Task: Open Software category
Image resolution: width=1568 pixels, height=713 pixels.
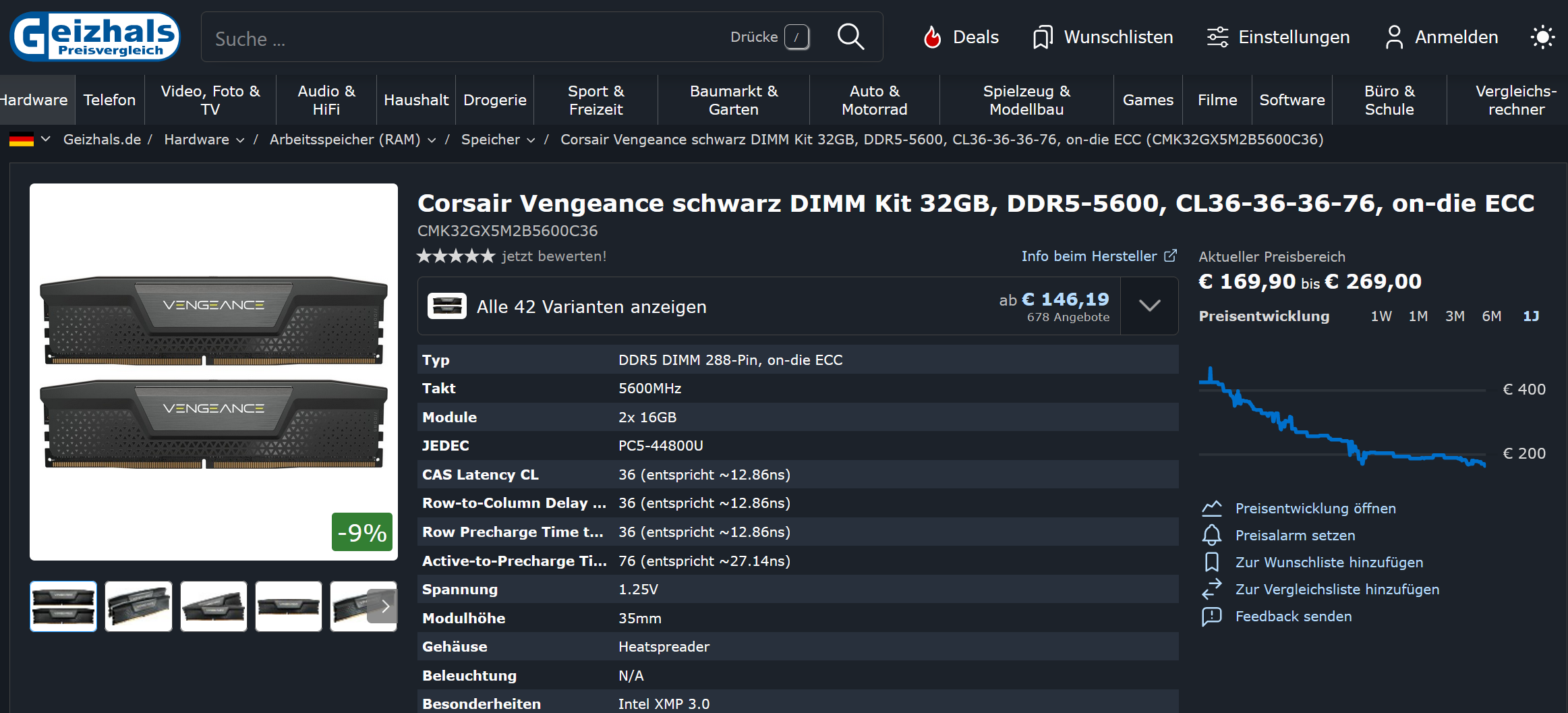Action: point(1292,100)
